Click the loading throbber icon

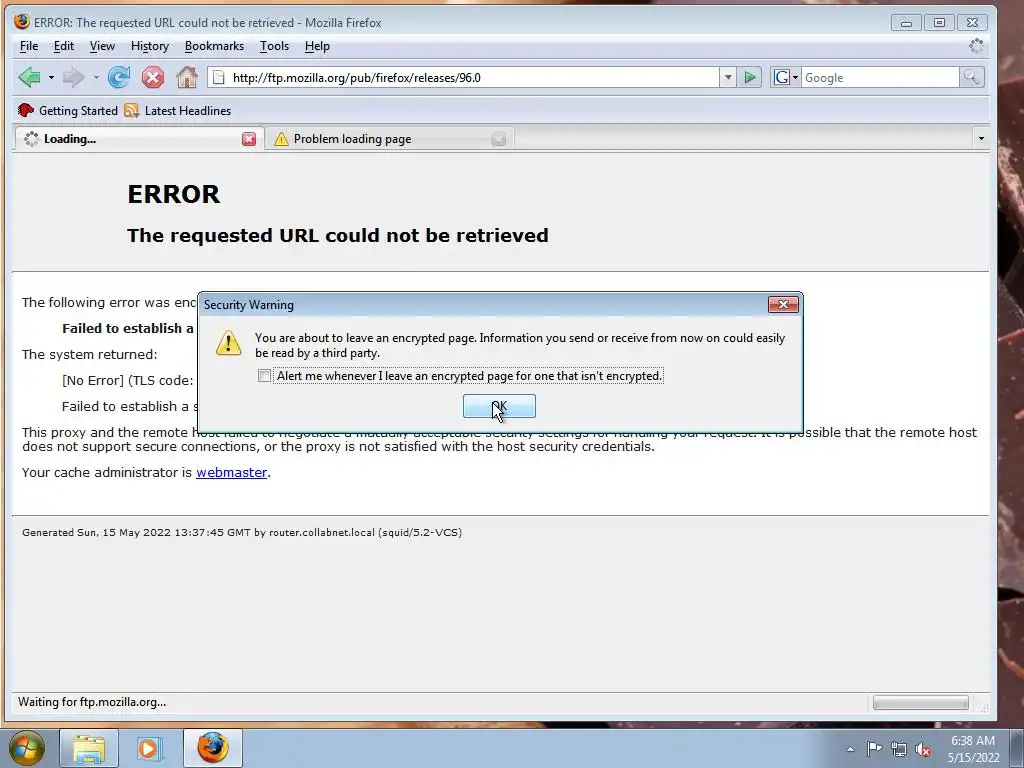click(976, 46)
